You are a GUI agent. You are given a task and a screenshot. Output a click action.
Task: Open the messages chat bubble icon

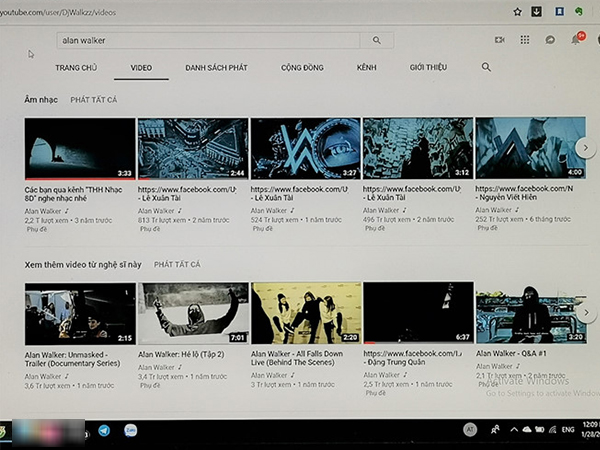(550, 39)
